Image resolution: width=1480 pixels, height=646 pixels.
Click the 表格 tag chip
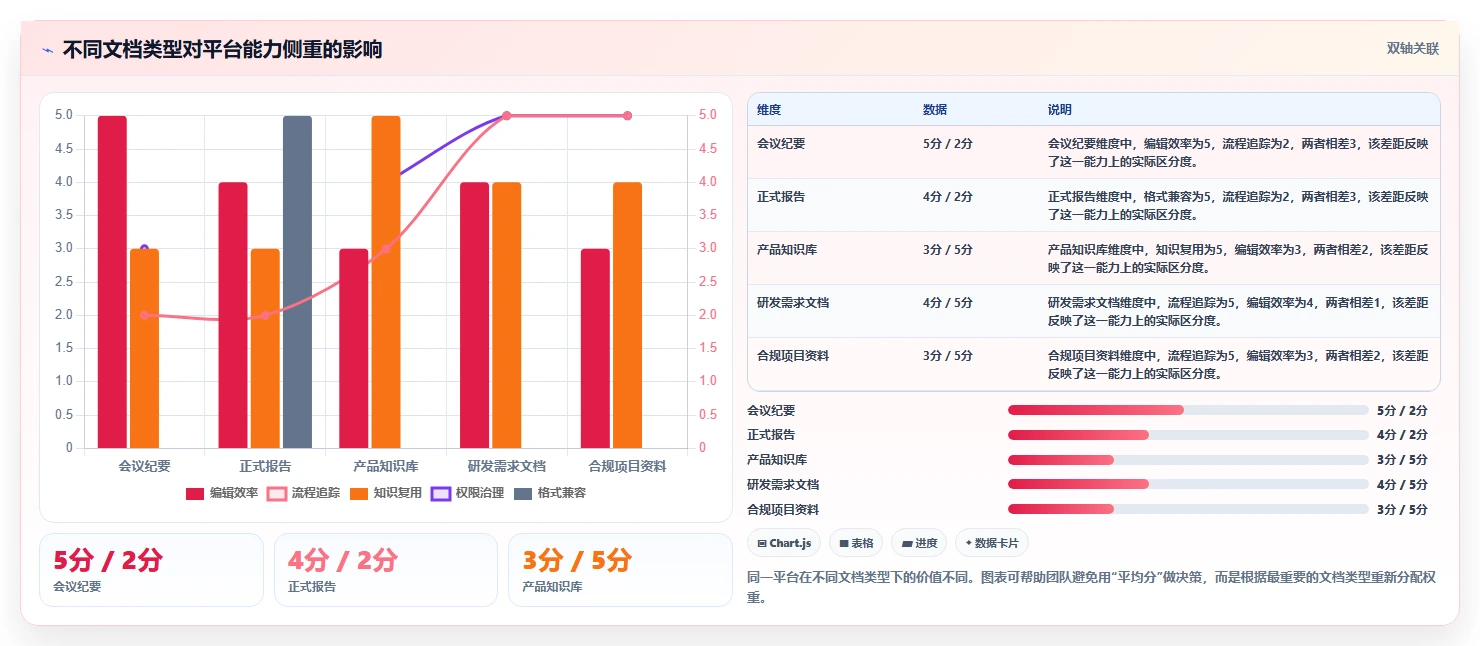pos(856,543)
